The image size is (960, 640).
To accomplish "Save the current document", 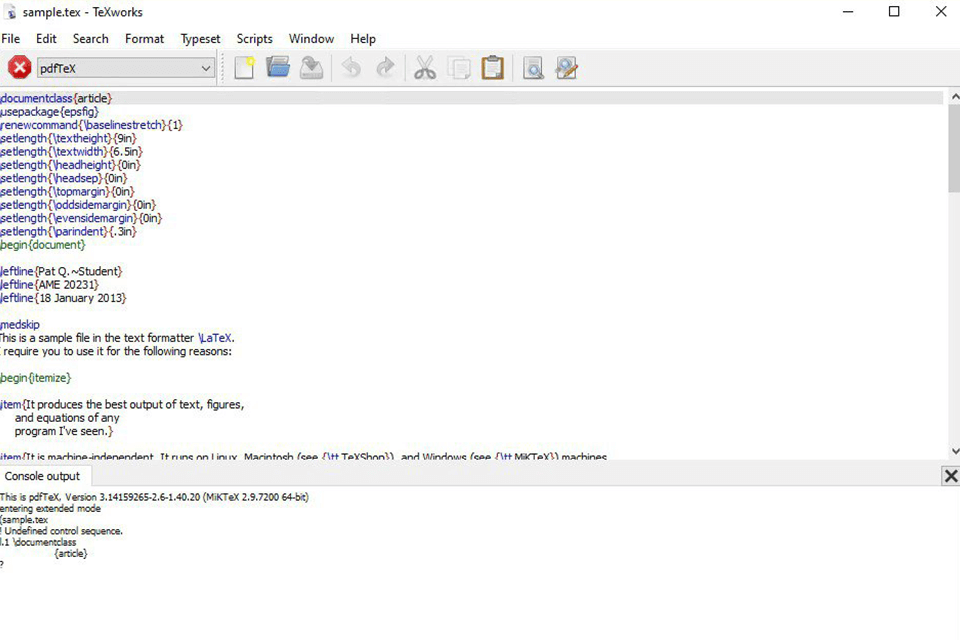I will 312,67.
